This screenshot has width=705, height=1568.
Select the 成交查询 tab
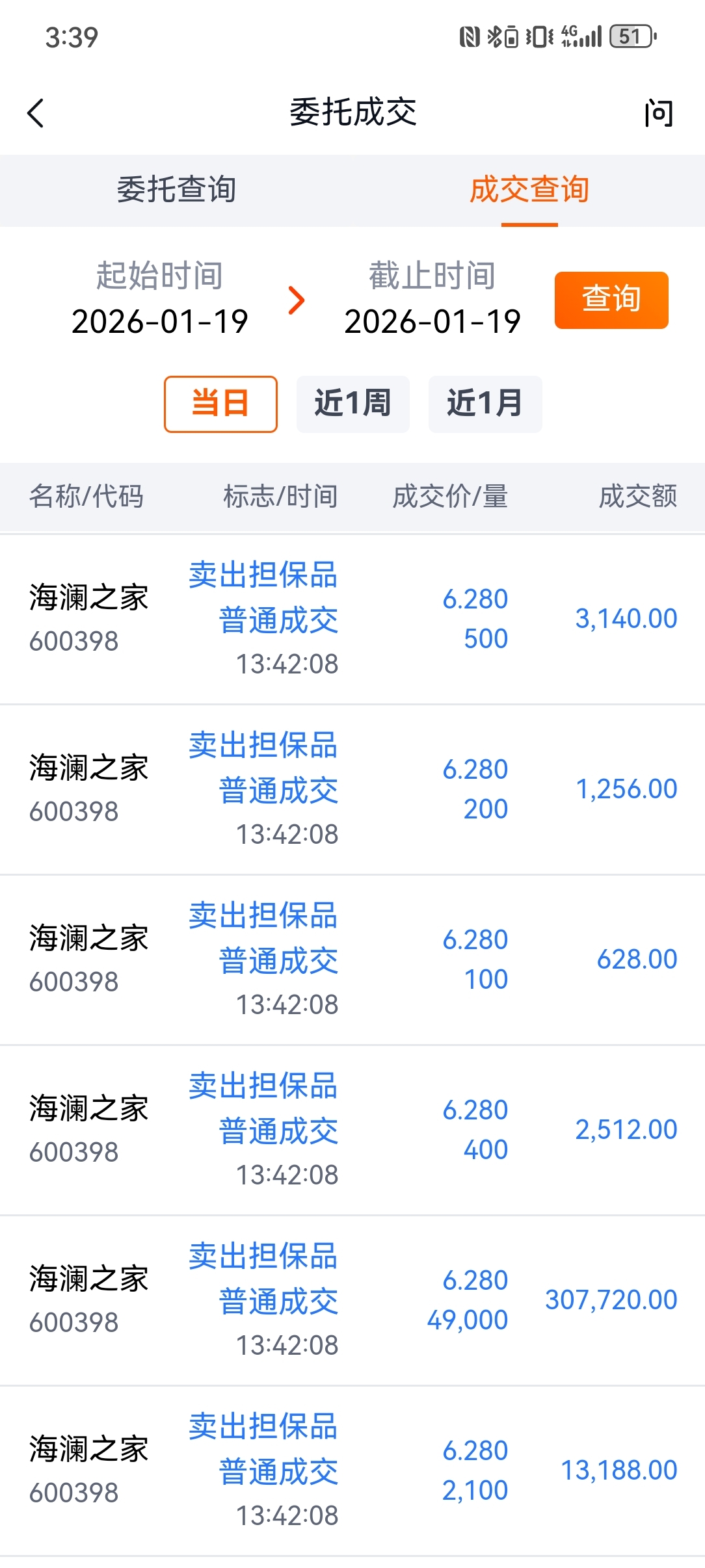click(x=529, y=190)
